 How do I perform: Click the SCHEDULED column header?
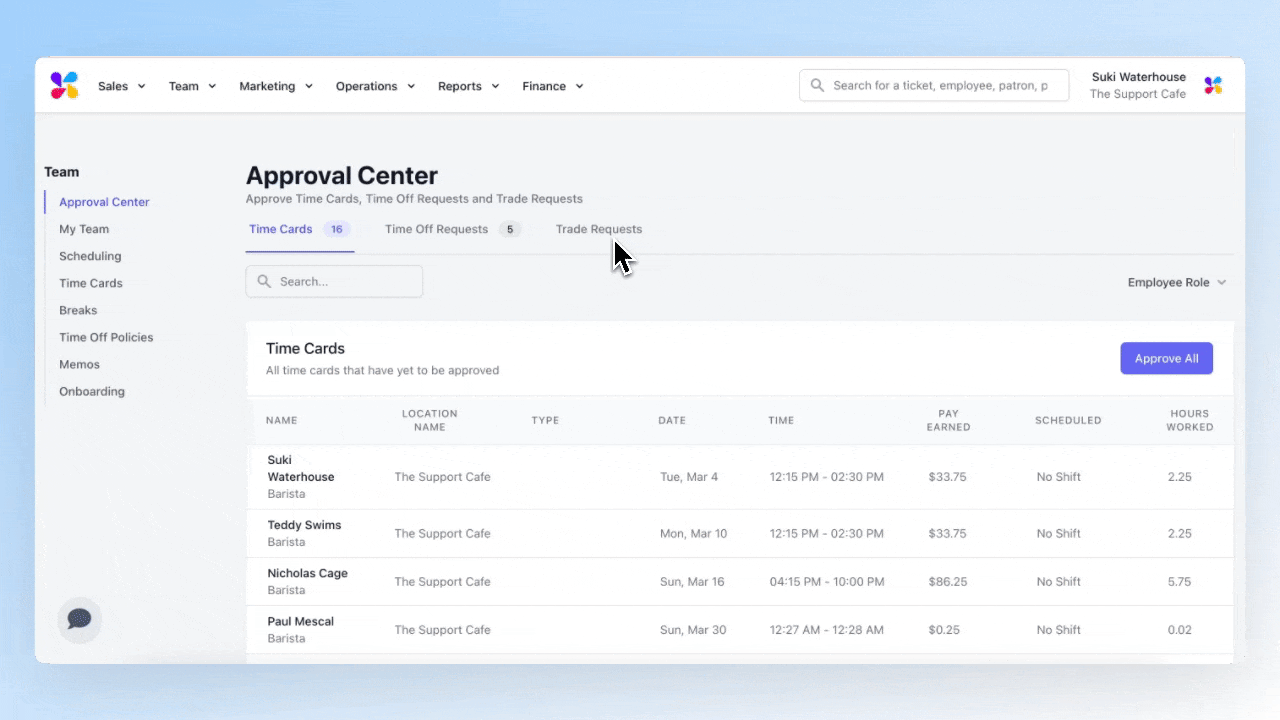click(1068, 420)
